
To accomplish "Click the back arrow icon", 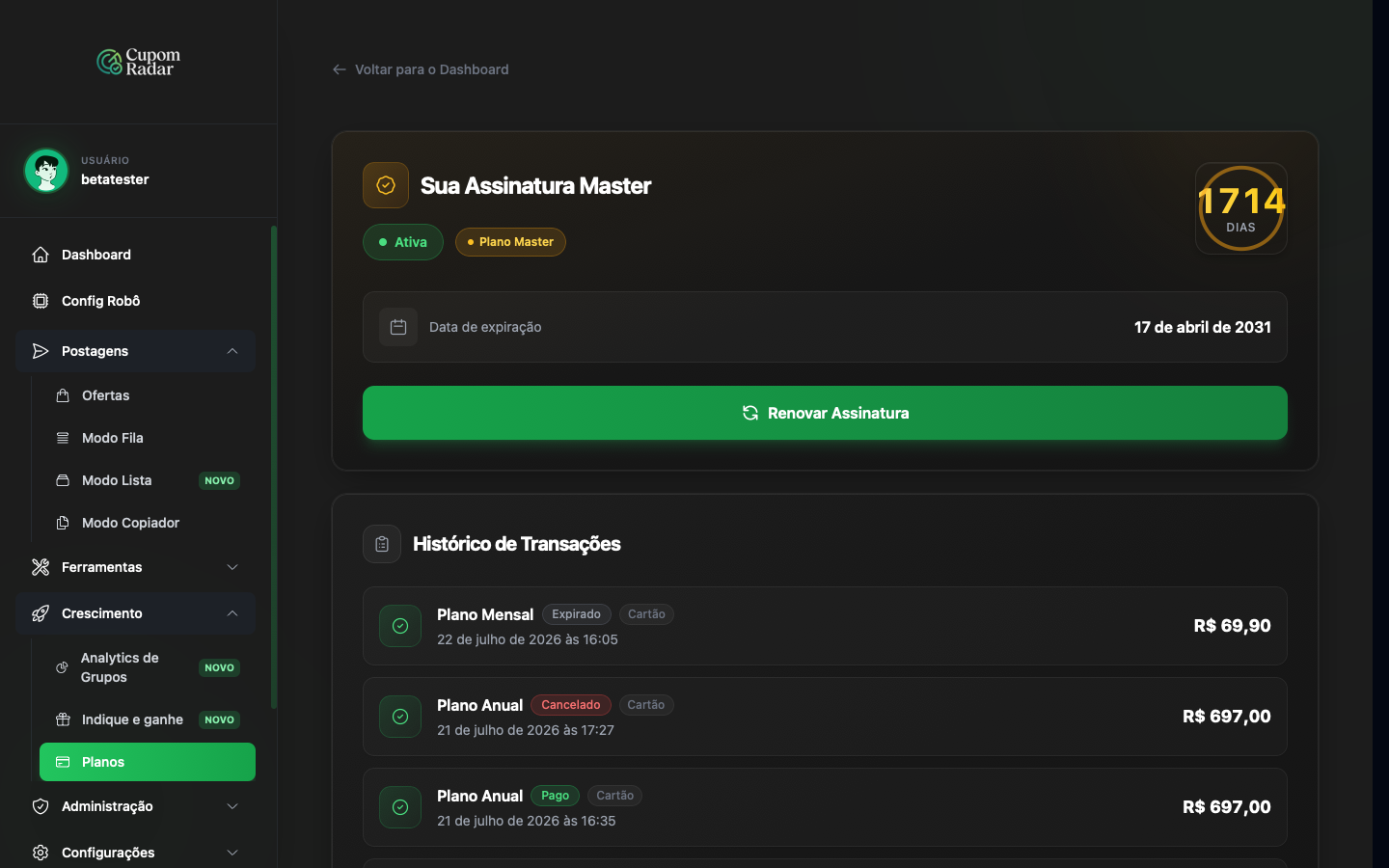I will point(340,69).
